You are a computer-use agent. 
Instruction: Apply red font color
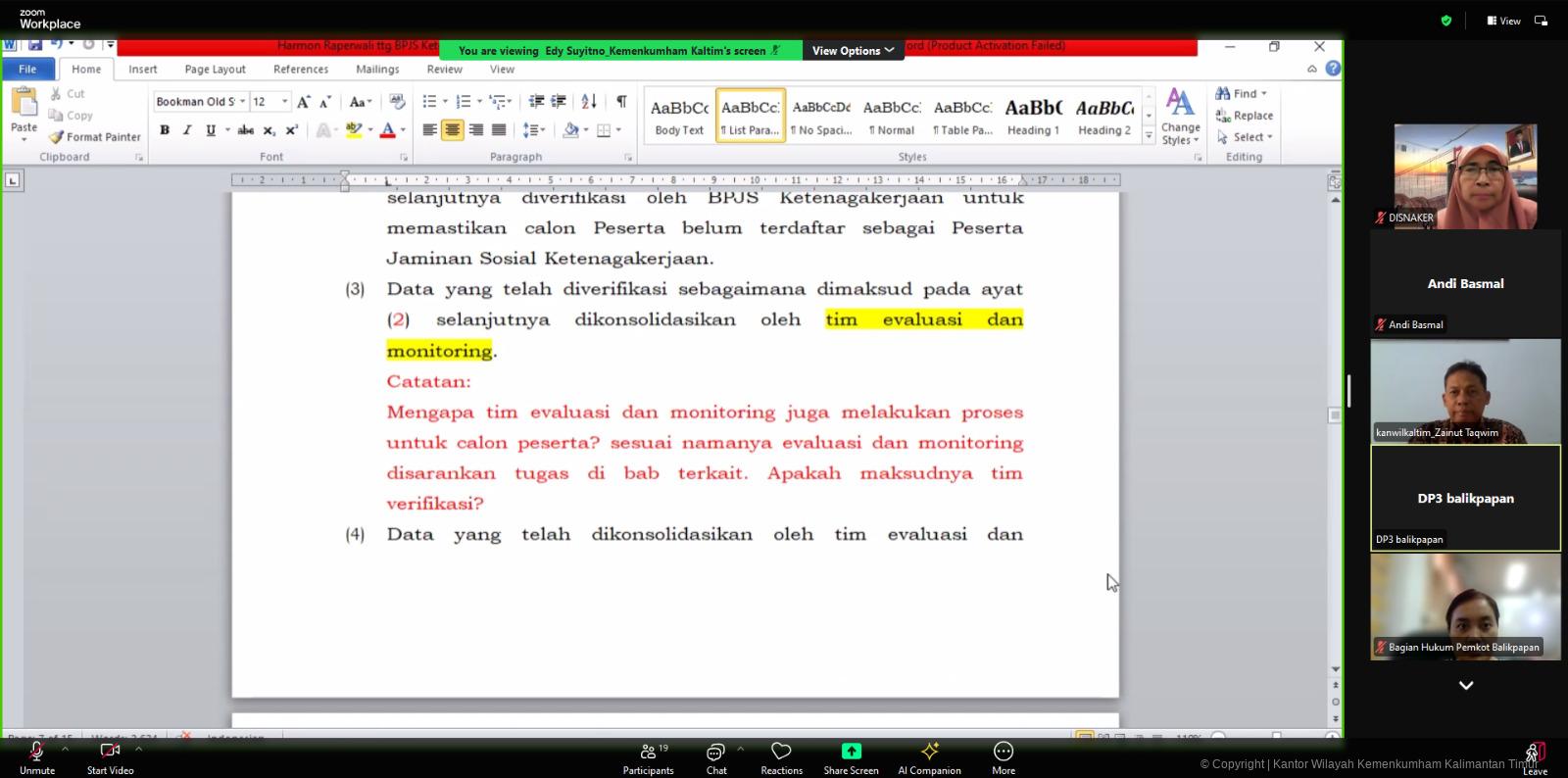pyautogui.click(x=388, y=130)
